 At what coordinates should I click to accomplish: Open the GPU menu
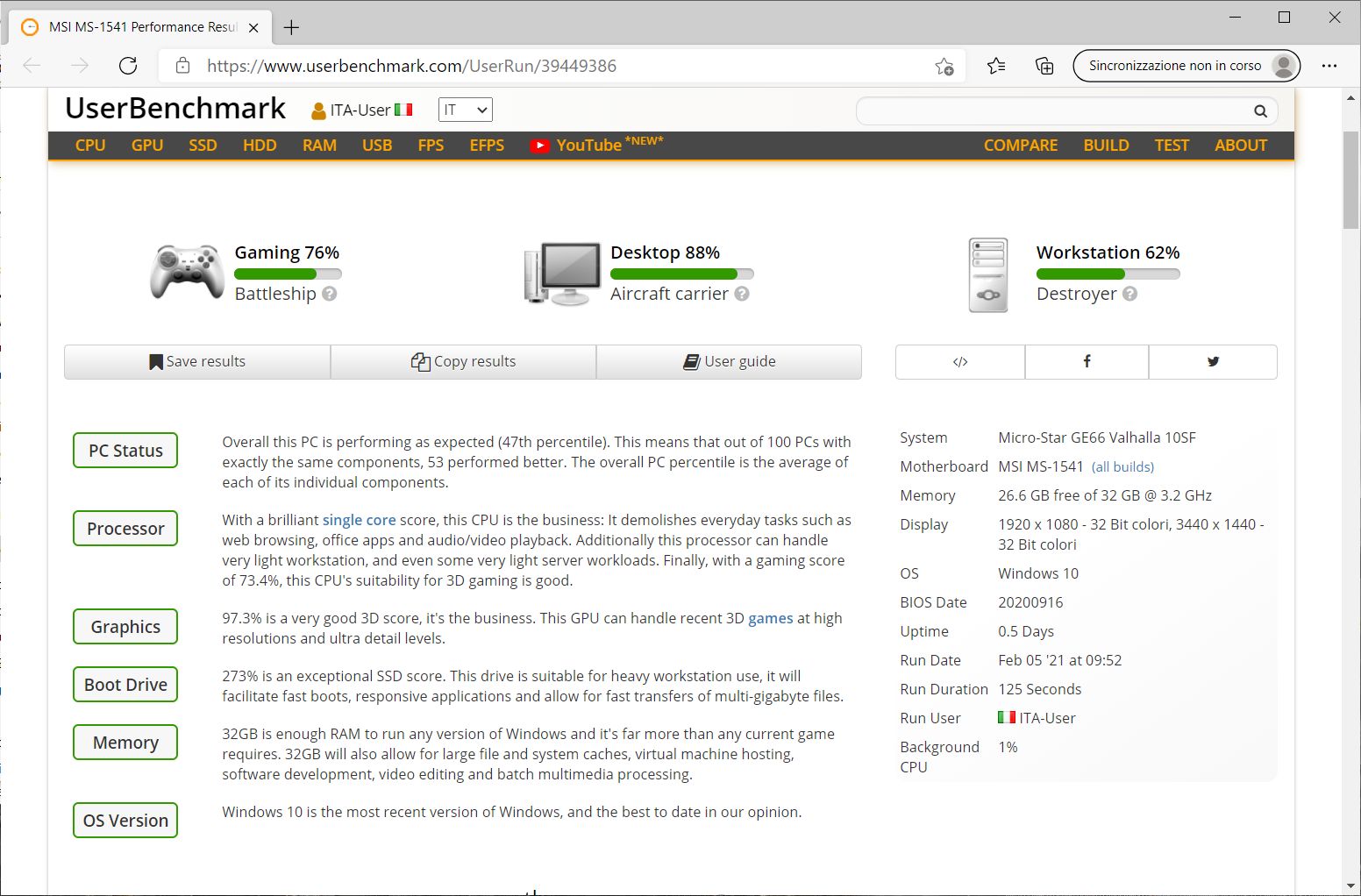(x=147, y=146)
